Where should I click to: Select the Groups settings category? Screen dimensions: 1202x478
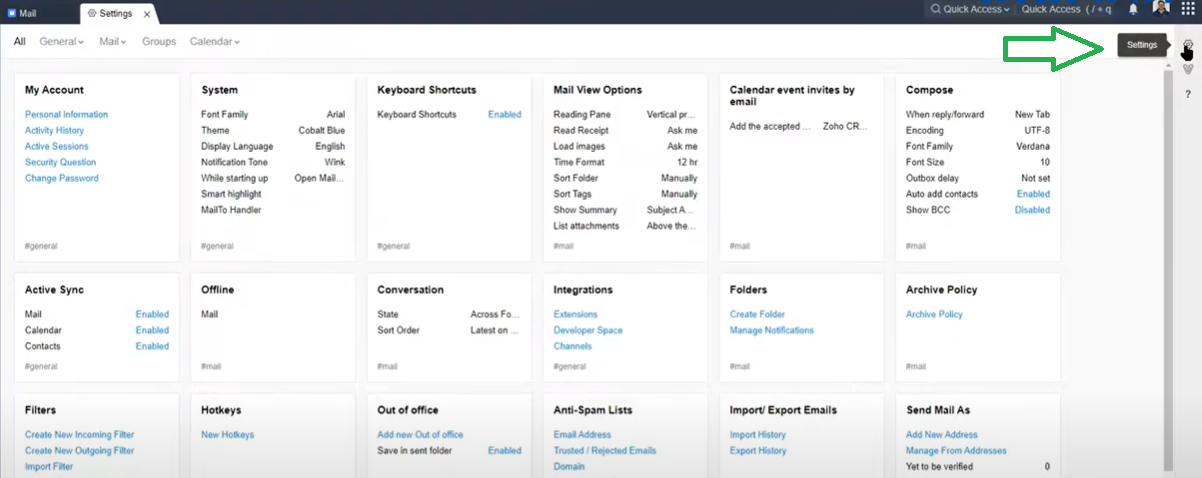[x=159, y=42]
